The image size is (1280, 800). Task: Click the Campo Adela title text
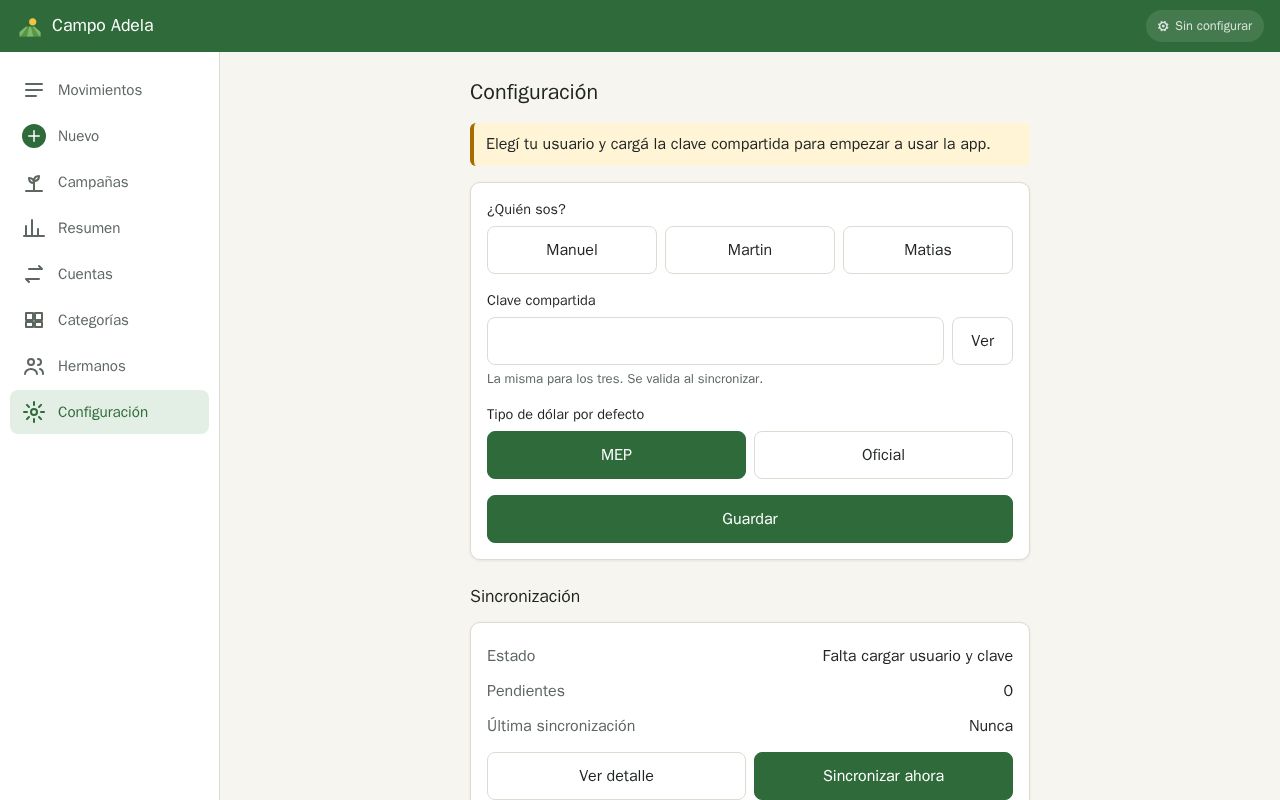point(103,26)
